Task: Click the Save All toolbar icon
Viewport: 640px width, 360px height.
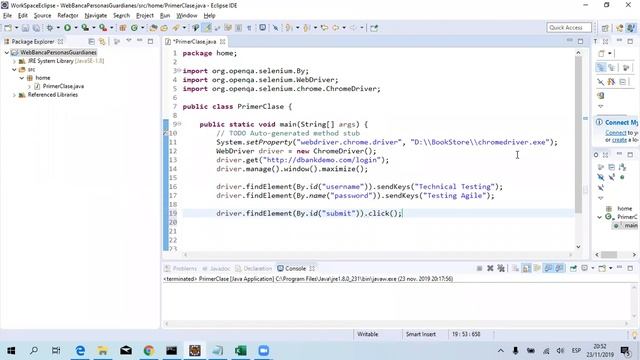Action: (36, 28)
